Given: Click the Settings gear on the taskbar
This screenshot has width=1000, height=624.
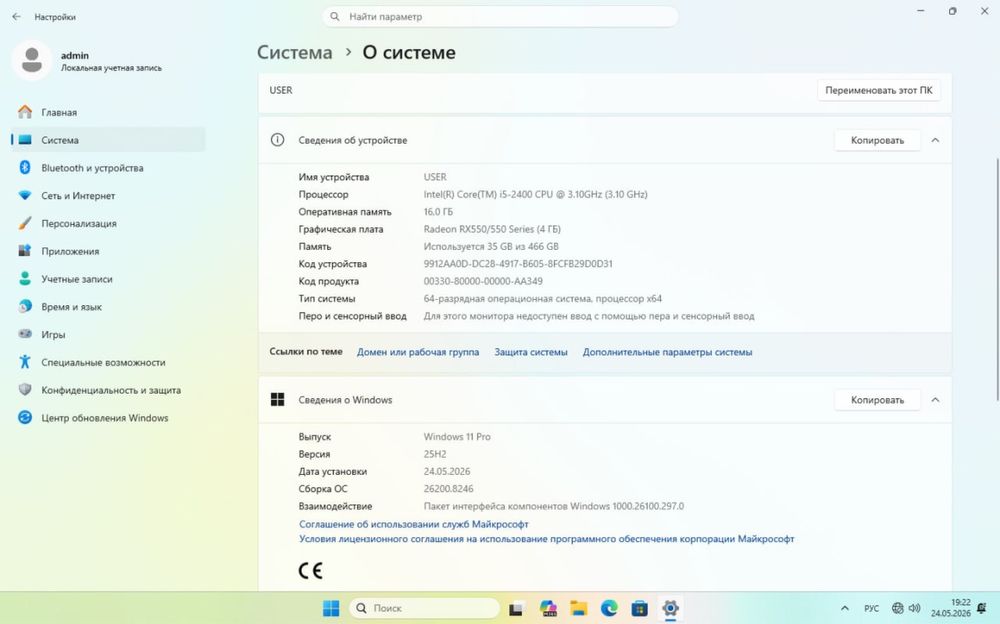Looking at the screenshot, I should pyautogui.click(x=670, y=608).
